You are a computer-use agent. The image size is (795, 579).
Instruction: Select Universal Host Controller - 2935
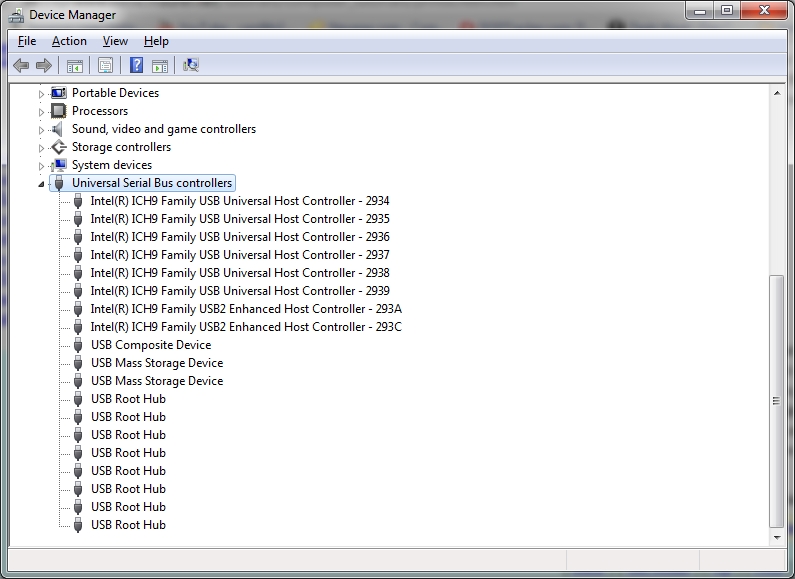[x=240, y=219]
